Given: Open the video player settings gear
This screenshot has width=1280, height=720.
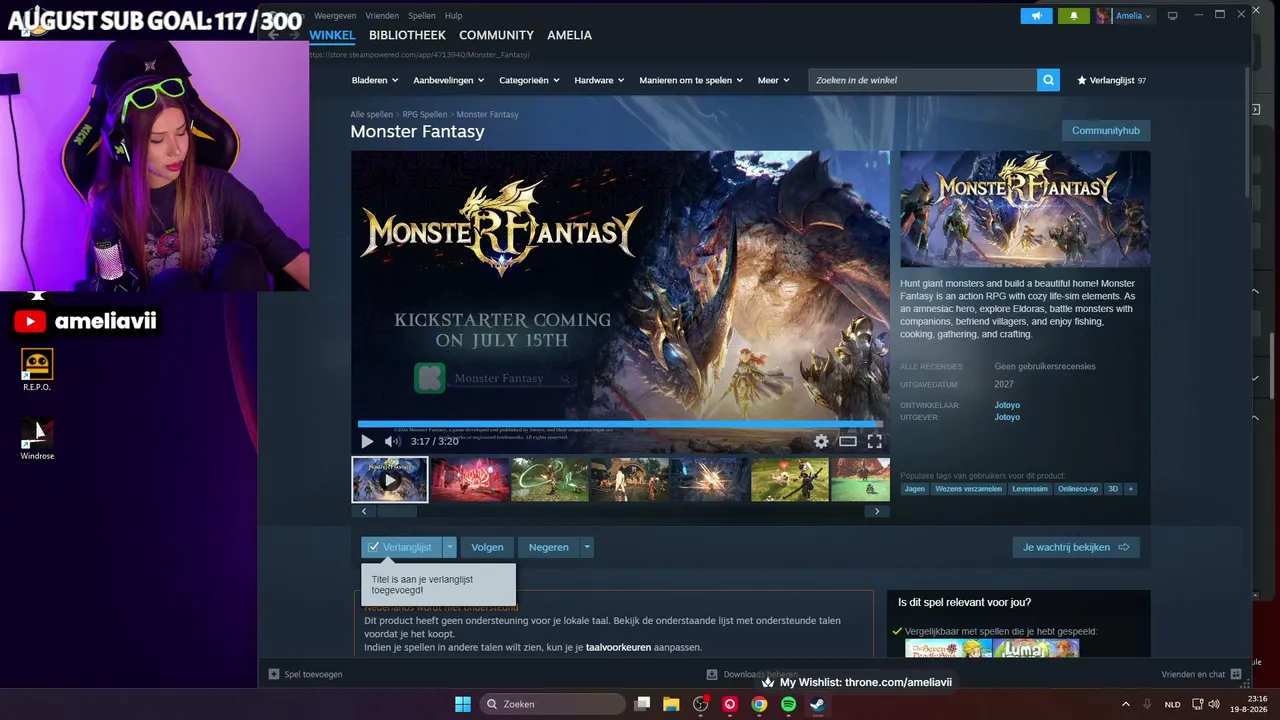Looking at the screenshot, I should coord(821,441).
